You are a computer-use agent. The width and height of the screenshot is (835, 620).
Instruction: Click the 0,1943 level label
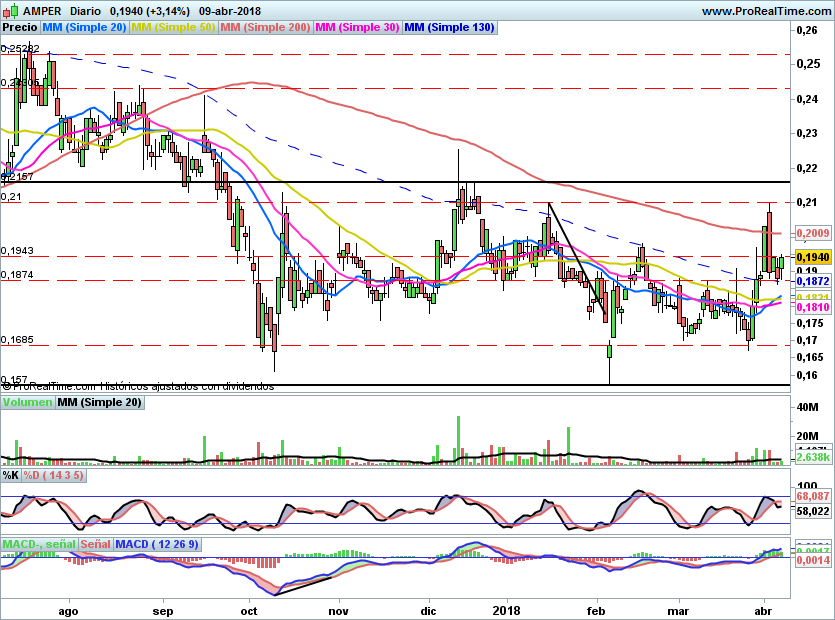(18, 251)
